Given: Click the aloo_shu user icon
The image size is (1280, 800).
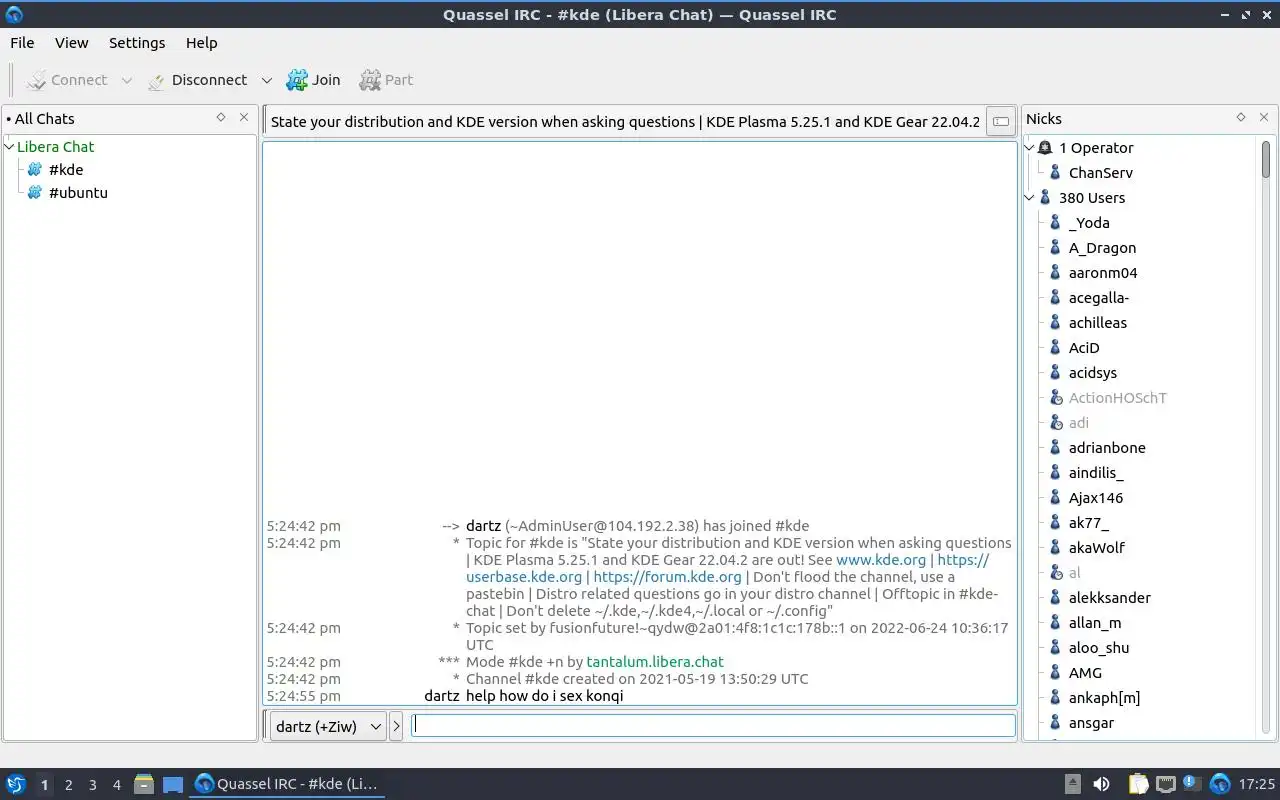Looking at the screenshot, I should (x=1055, y=648).
